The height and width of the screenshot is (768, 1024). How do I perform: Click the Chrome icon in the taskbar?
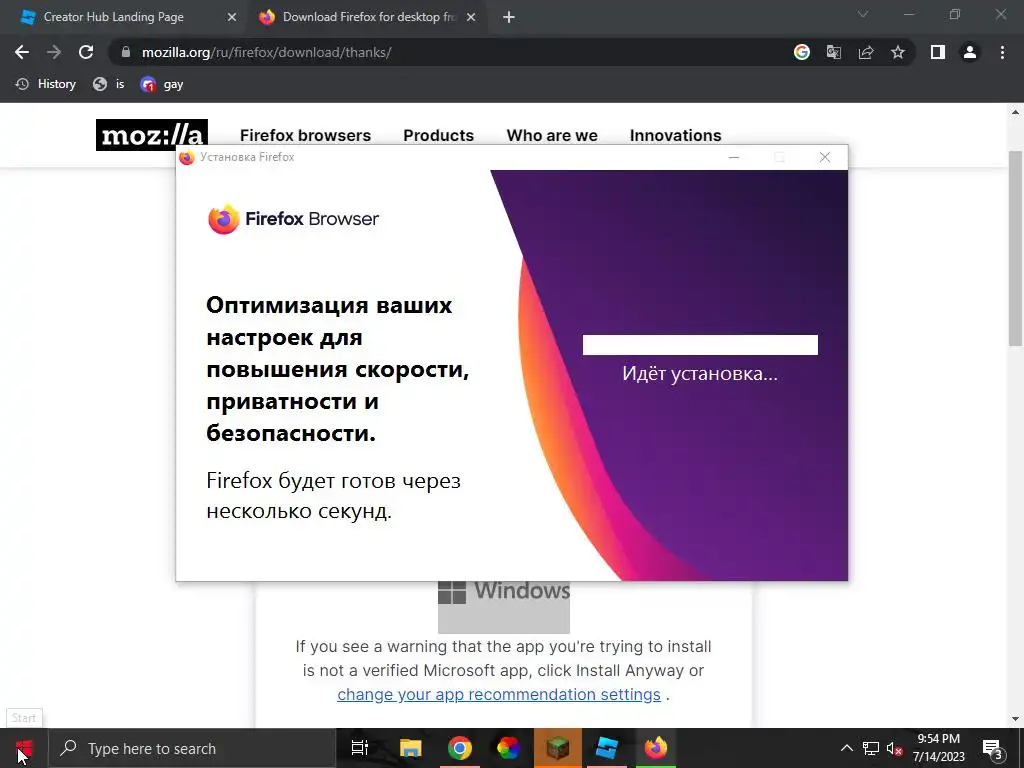pyautogui.click(x=460, y=748)
